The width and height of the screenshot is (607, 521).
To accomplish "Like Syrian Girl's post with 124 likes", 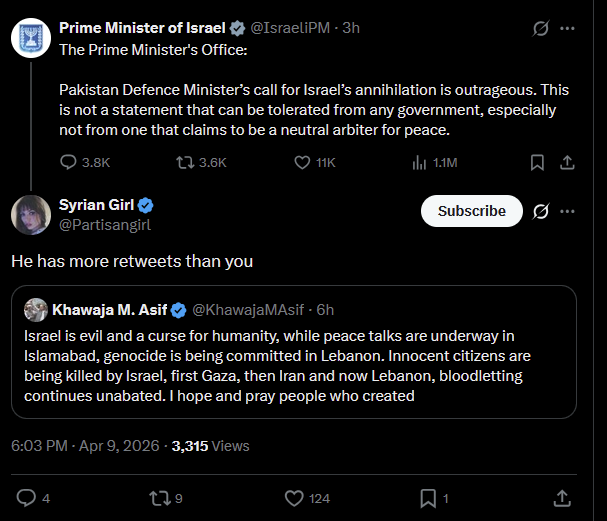I will point(294,497).
